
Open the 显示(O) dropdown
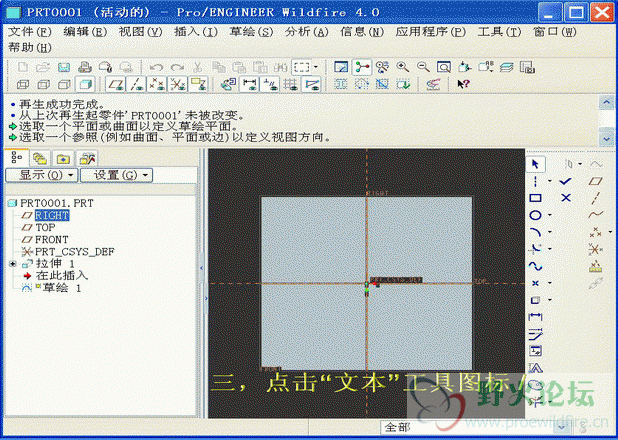[x=42, y=175]
